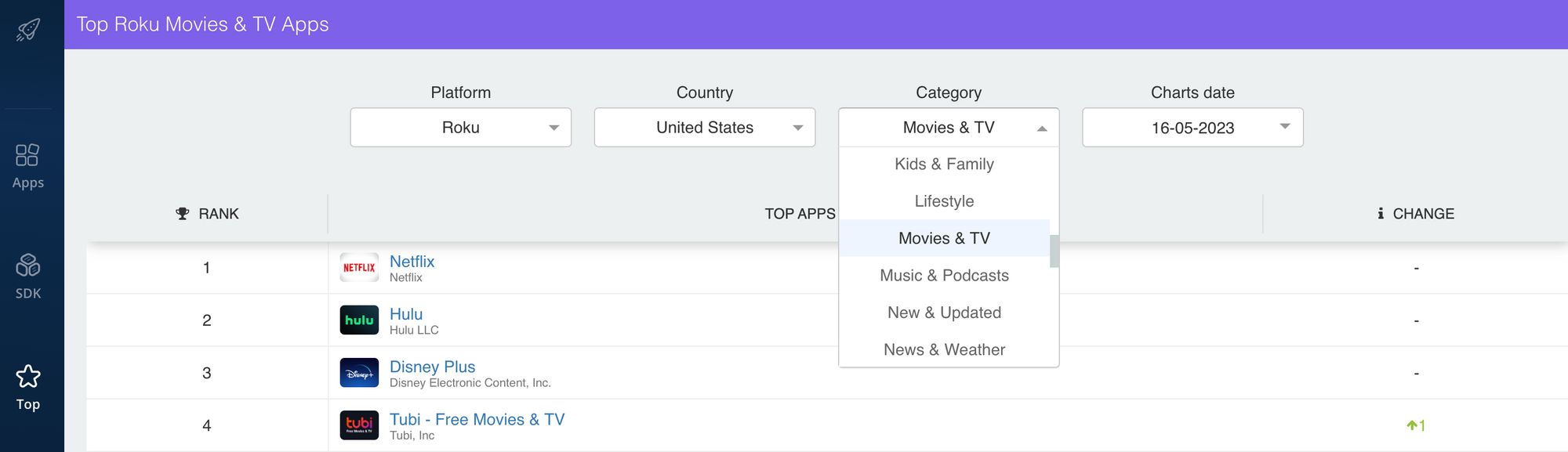Image resolution: width=1568 pixels, height=452 pixels.
Task: Click the 'Charts date' label
Action: (x=1192, y=92)
